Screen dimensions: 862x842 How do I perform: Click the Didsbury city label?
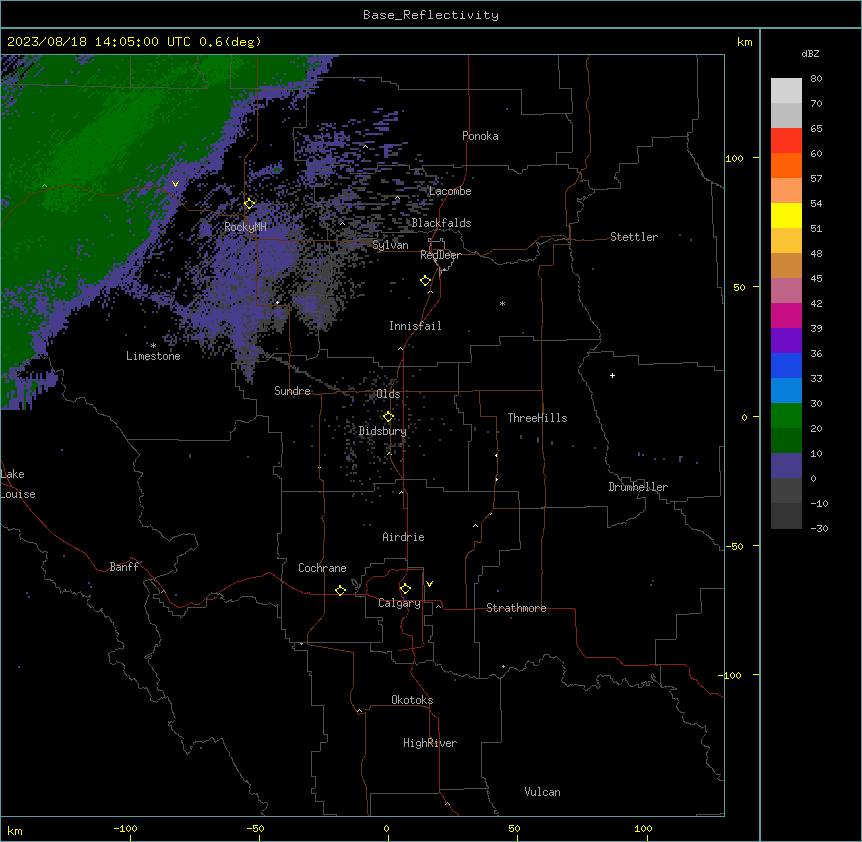pos(383,431)
